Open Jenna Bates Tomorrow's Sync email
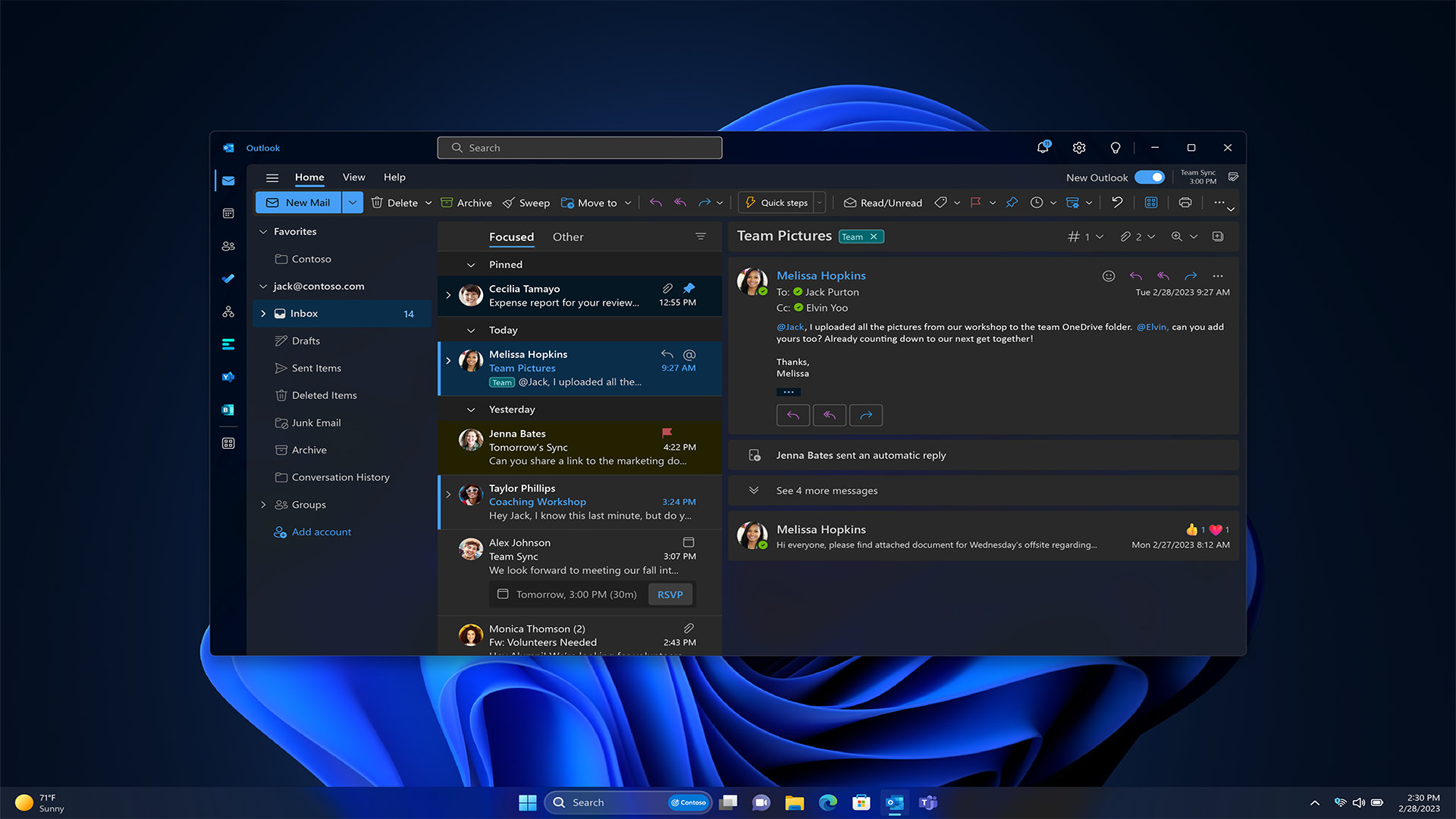This screenshot has height=819, width=1456. coord(580,447)
